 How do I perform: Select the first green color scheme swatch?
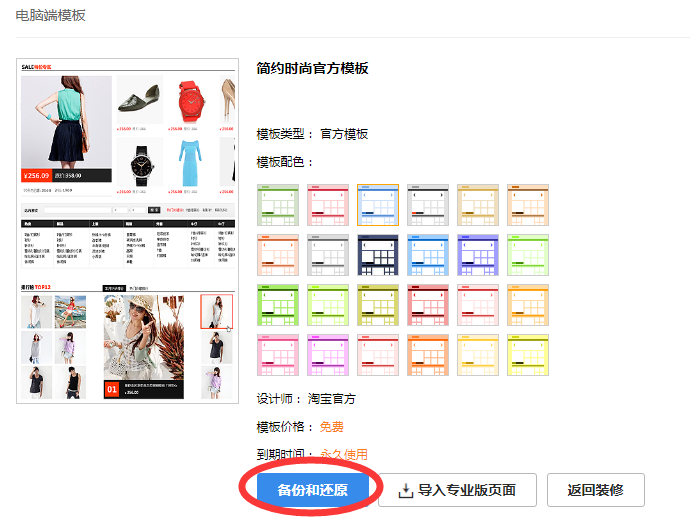(278, 205)
